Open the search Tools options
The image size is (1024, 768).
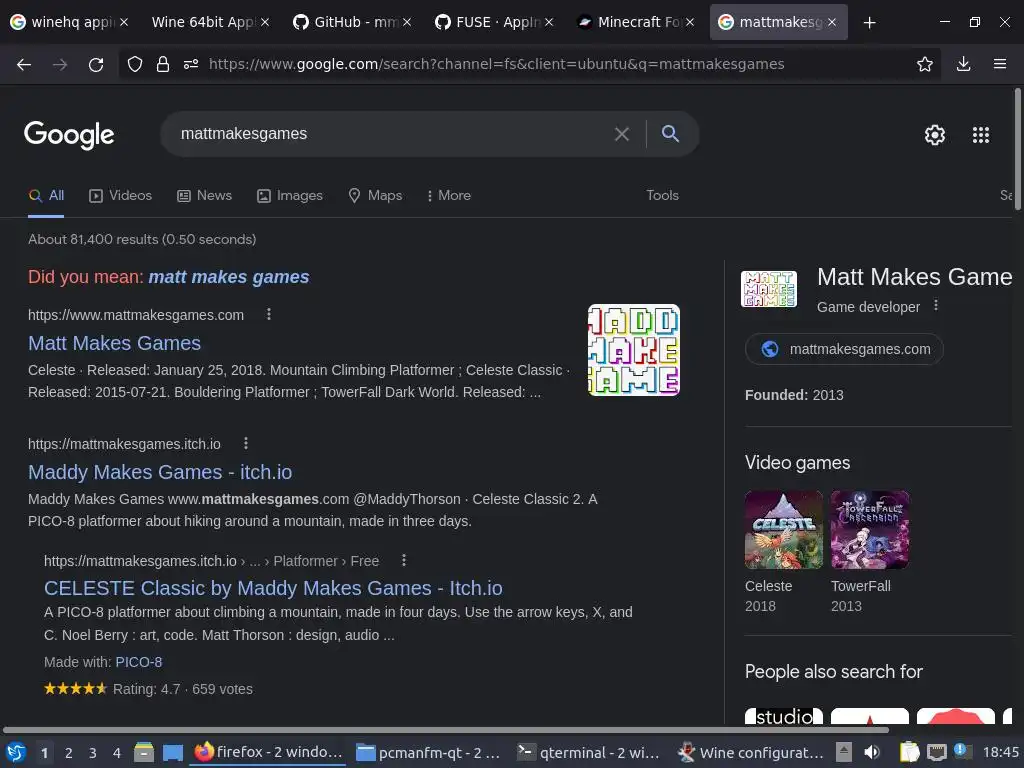tap(662, 195)
